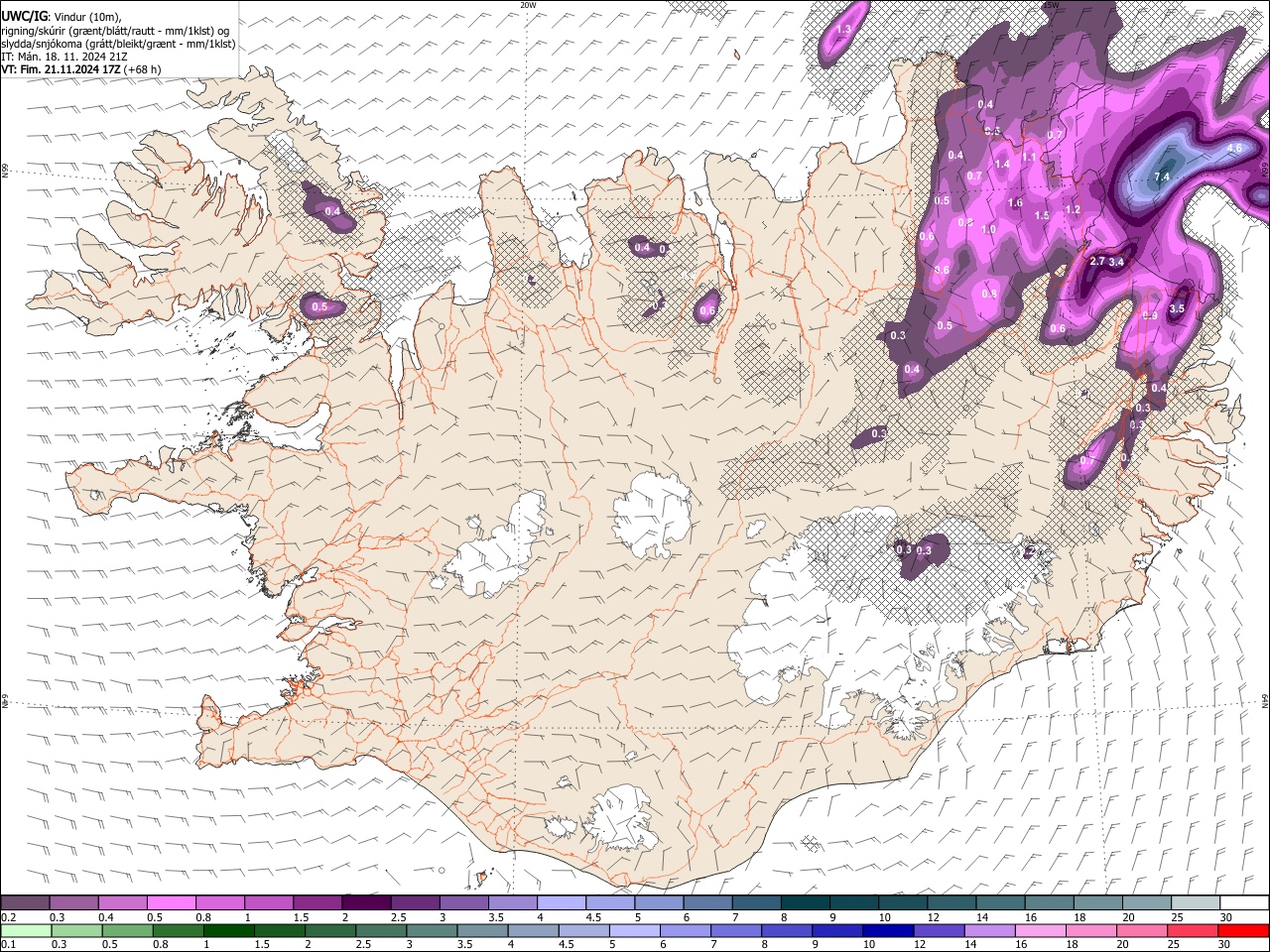Click the 4.6 precipitation value label
This screenshot has width=1270, height=952.
[1234, 148]
